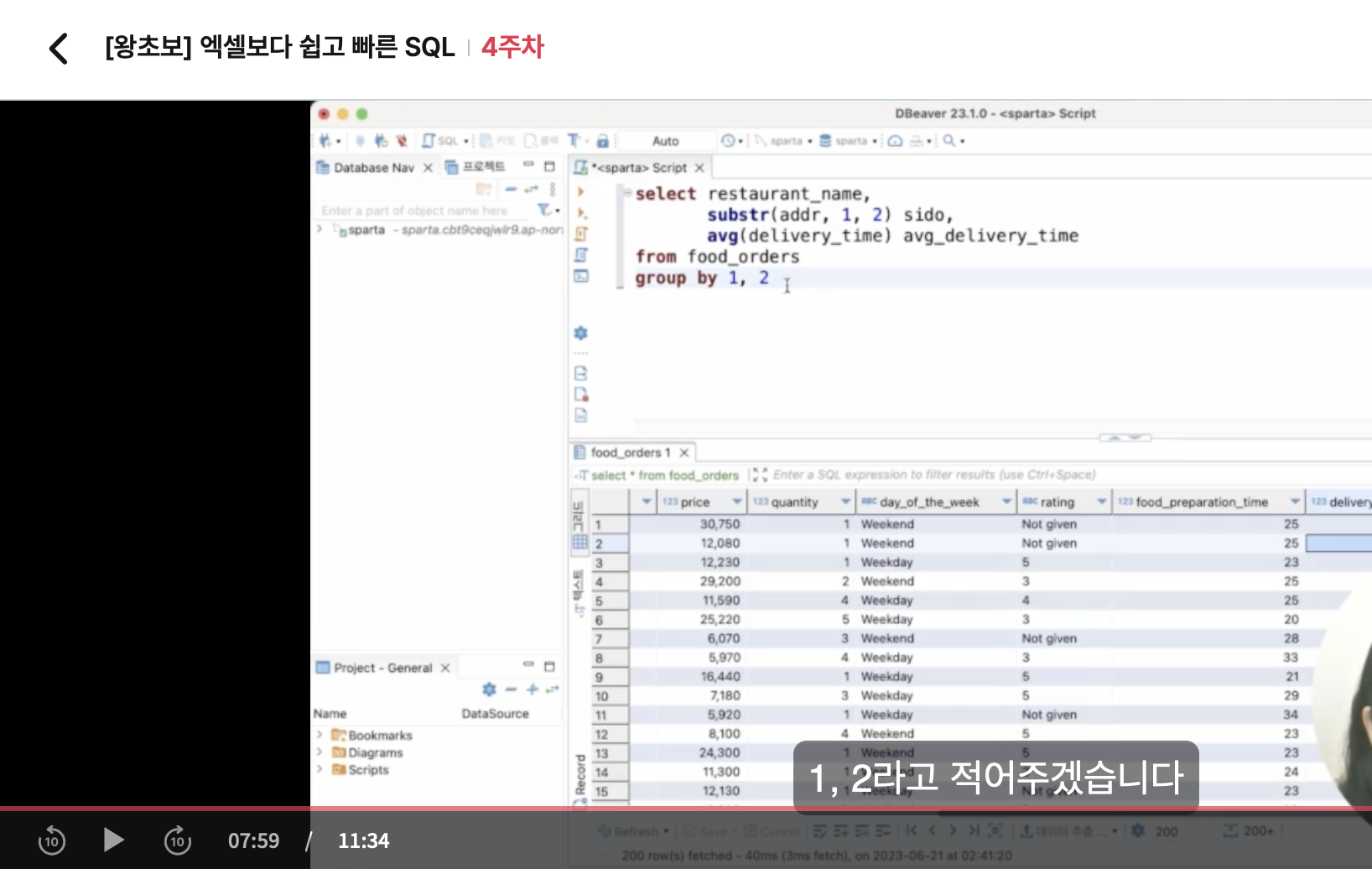Click the transaction lock icon
1372x869 pixels.
602,141
